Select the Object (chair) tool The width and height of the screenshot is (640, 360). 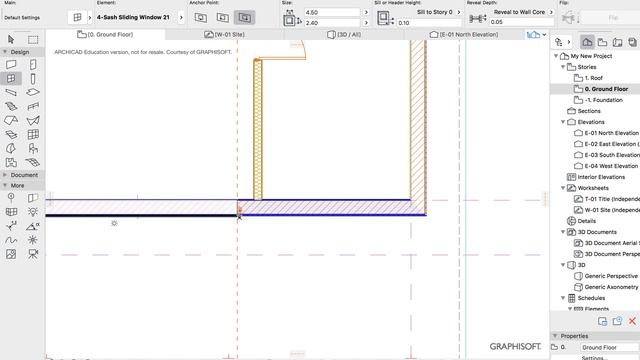33,149
